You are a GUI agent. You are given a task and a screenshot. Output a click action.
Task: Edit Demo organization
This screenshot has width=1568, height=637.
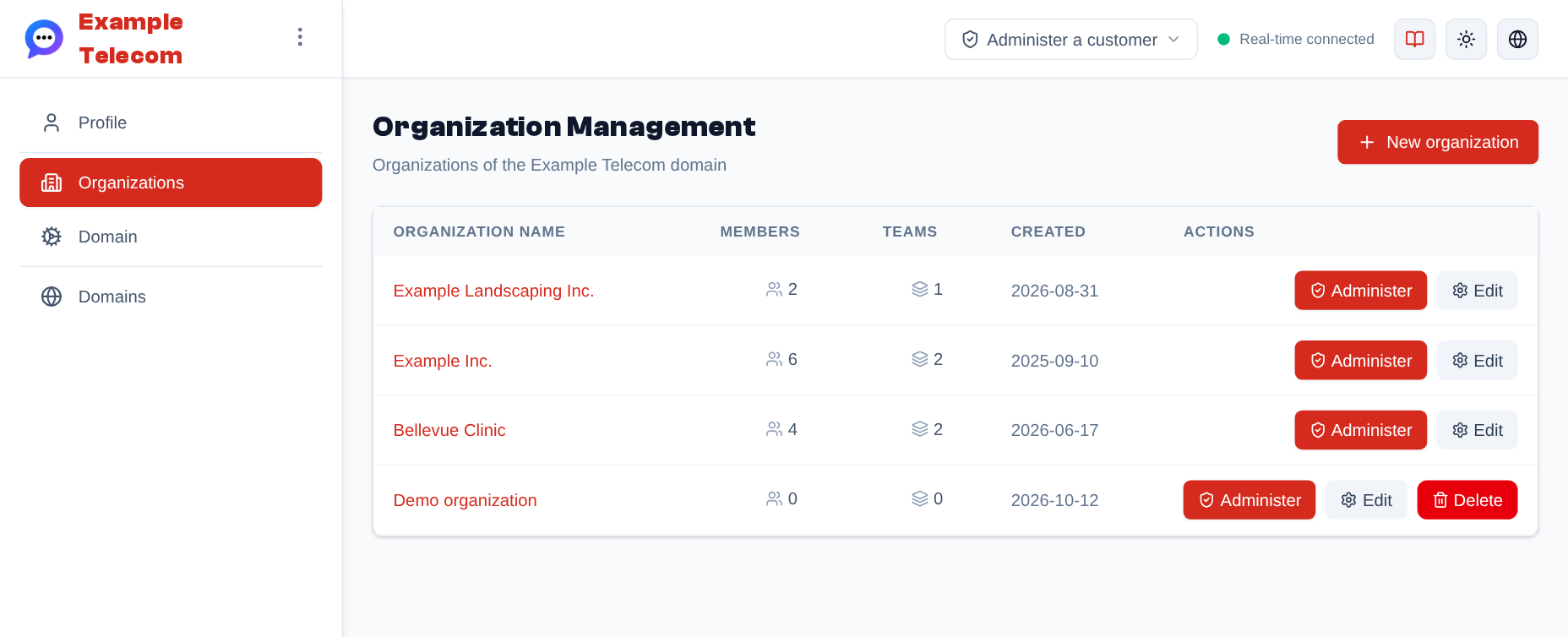pyautogui.click(x=1365, y=500)
